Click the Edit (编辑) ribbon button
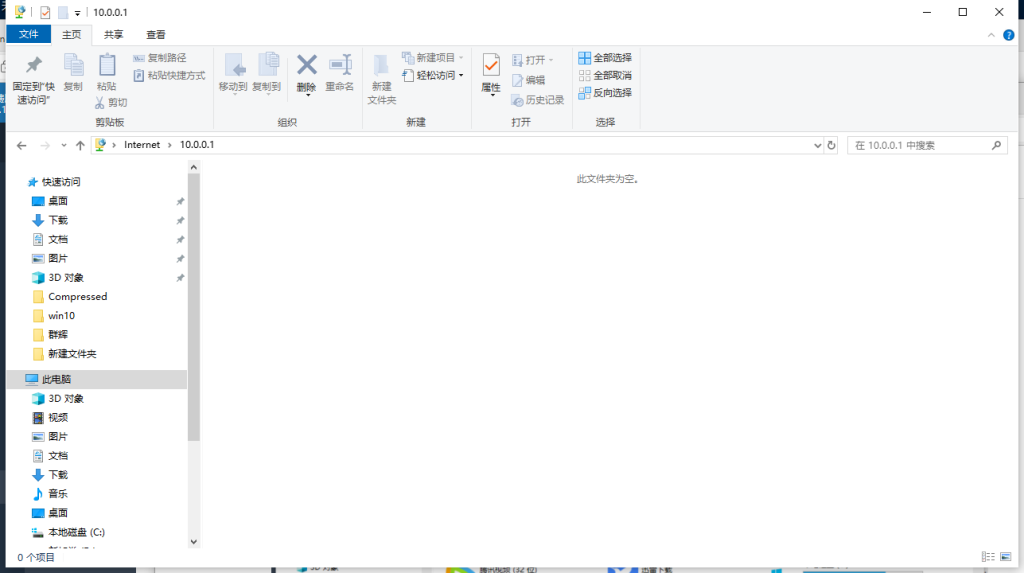 (528, 80)
